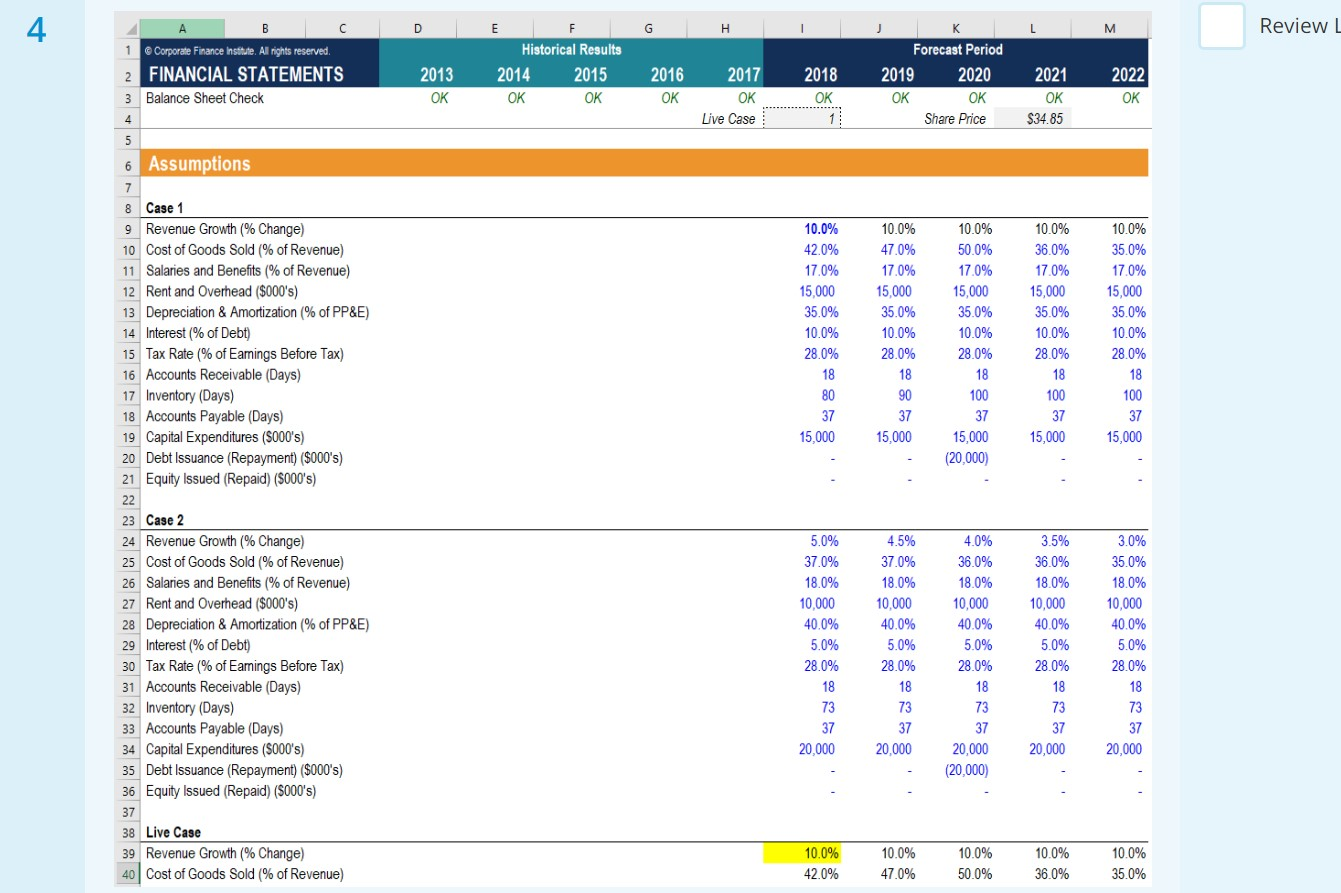
Task: Click the Case 2 heading
Action: click(165, 520)
